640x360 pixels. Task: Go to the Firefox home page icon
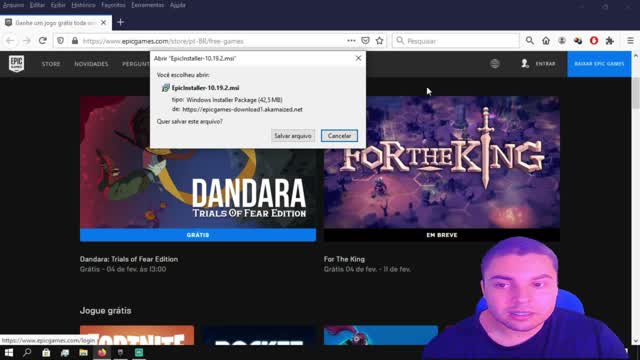click(x=546, y=41)
